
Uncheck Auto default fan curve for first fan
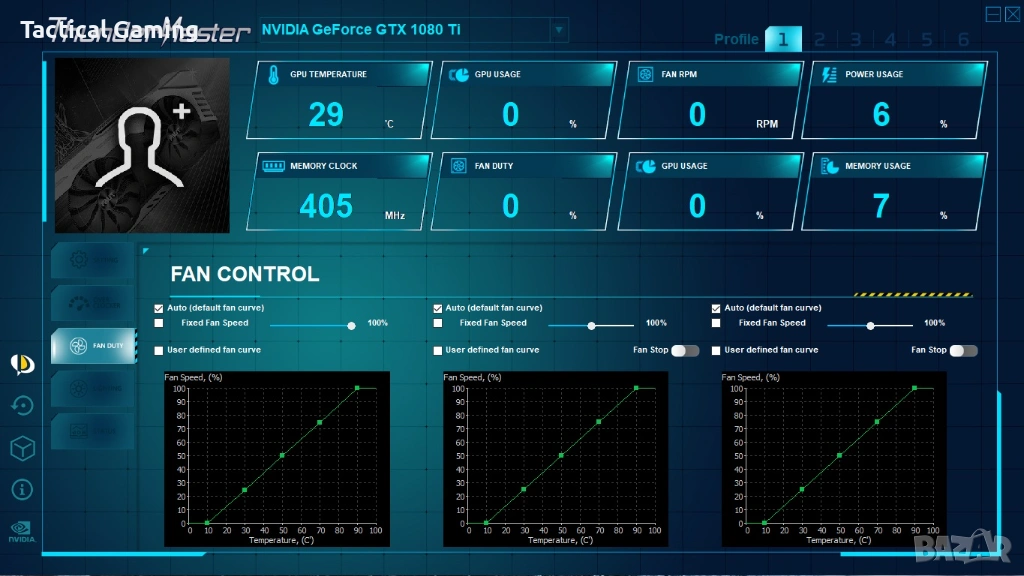tap(159, 308)
